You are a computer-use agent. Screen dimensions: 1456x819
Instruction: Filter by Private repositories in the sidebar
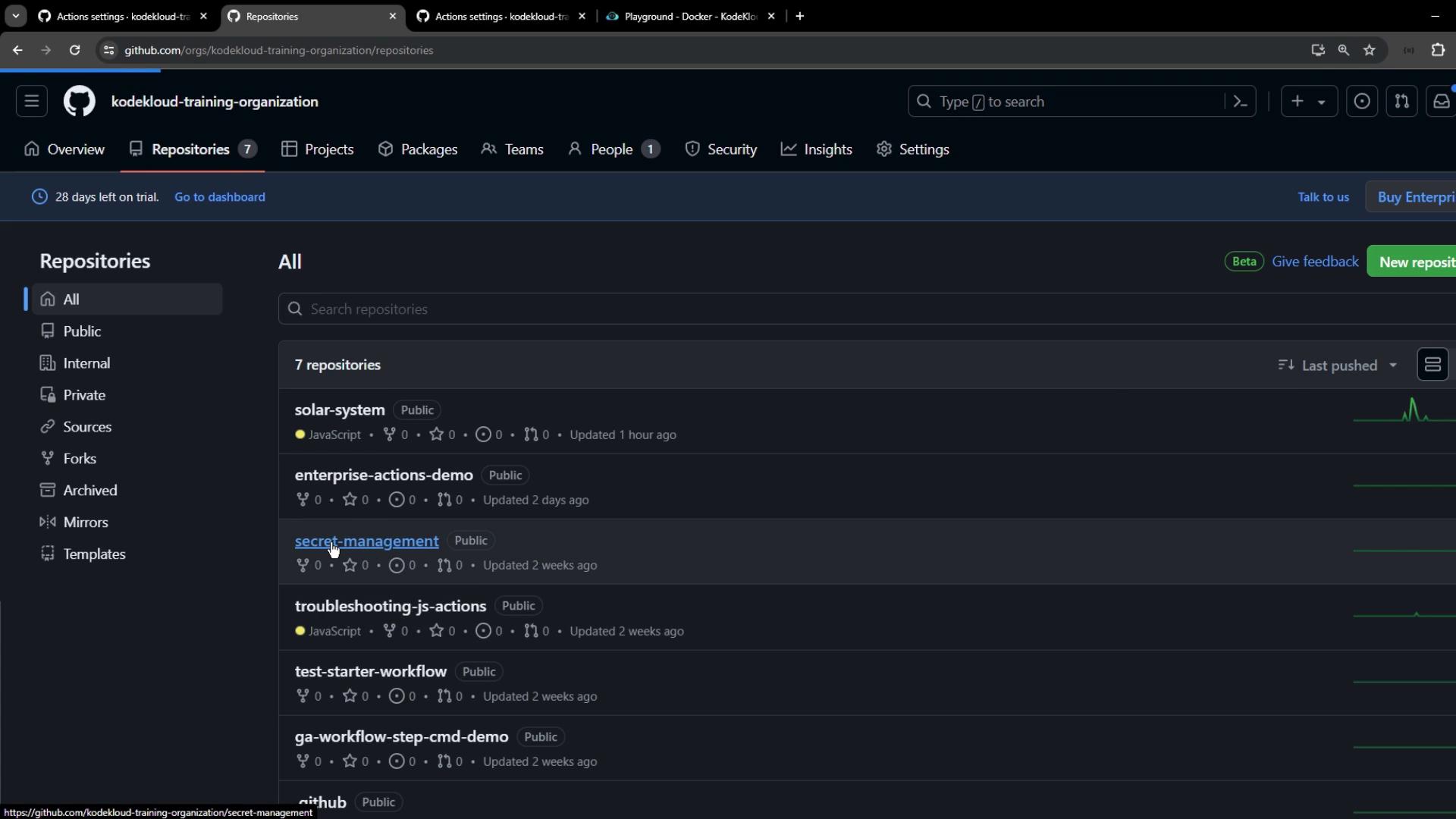[x=83, y=395]
